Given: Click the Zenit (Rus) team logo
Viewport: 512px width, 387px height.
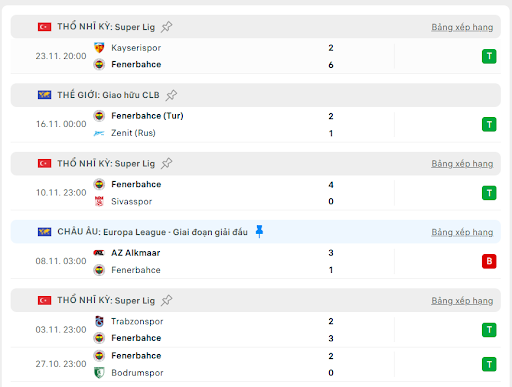Looking at the screenshot, I should click(99, 133).
